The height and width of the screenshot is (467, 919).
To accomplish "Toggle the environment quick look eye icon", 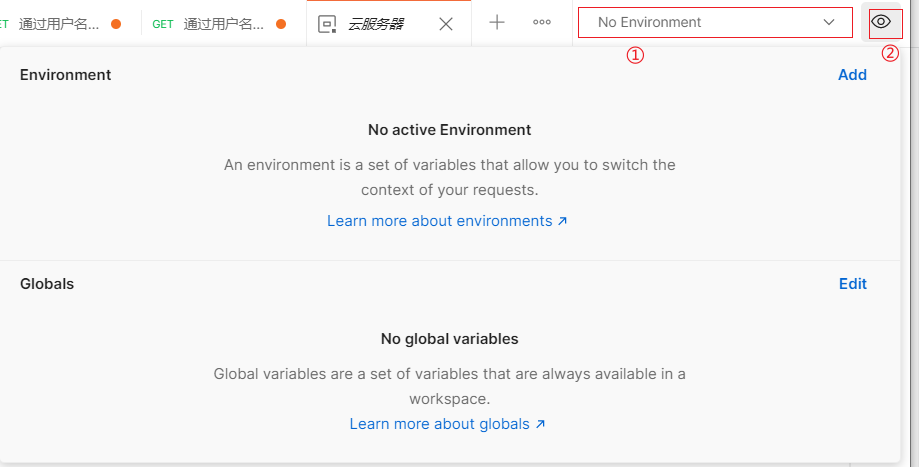I will [881, 22].
